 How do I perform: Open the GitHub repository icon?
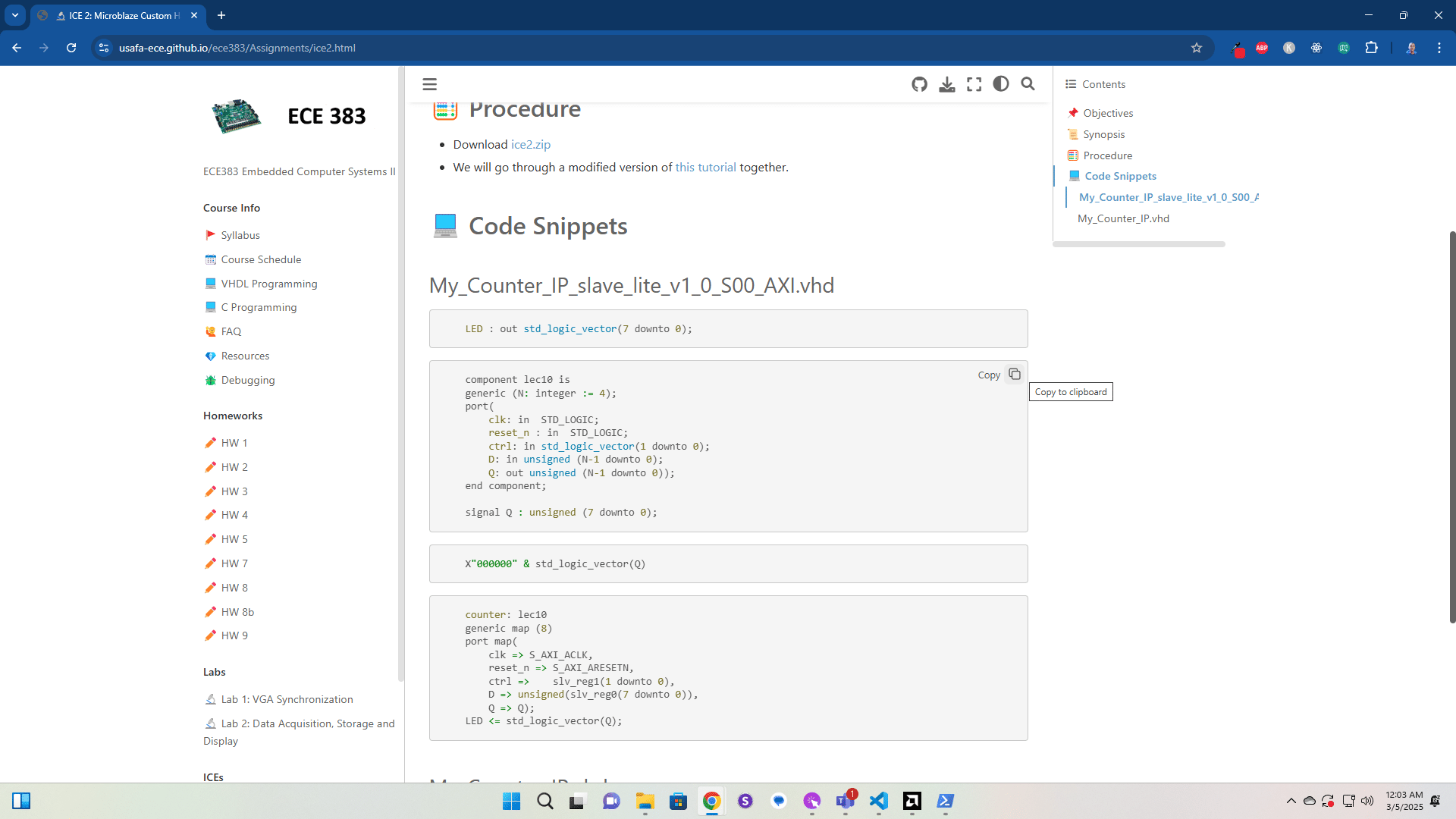click(919, 84)
